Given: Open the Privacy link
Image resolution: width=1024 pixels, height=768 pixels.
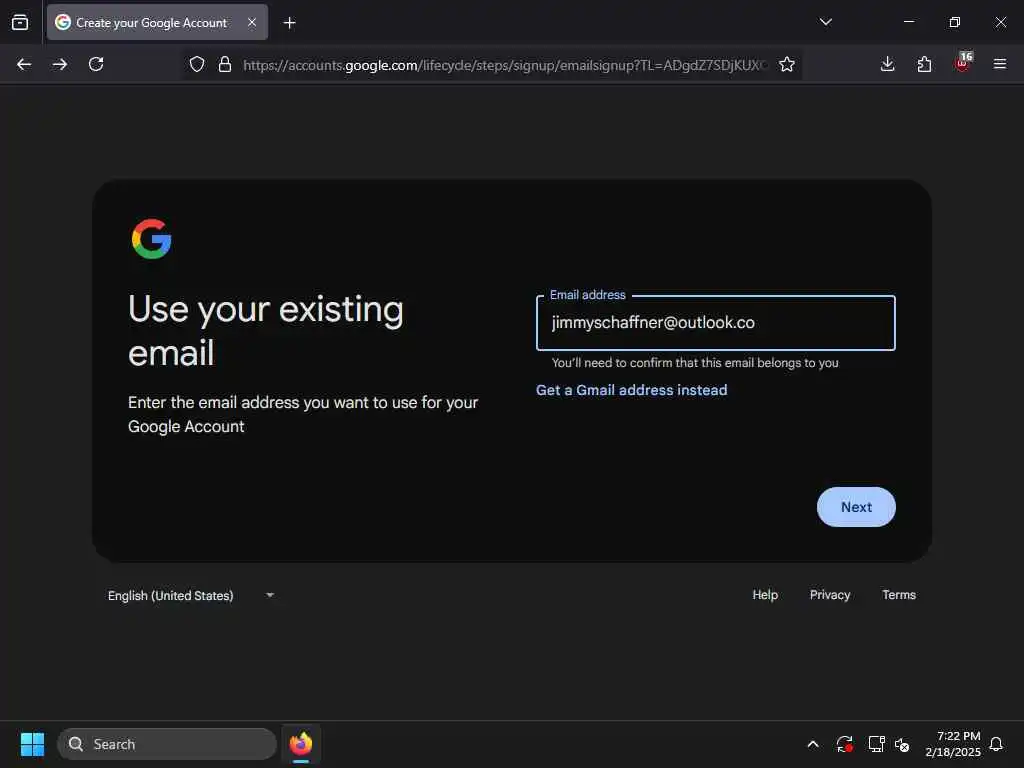Looking at the screenshot, I should [x=830, y=594].
